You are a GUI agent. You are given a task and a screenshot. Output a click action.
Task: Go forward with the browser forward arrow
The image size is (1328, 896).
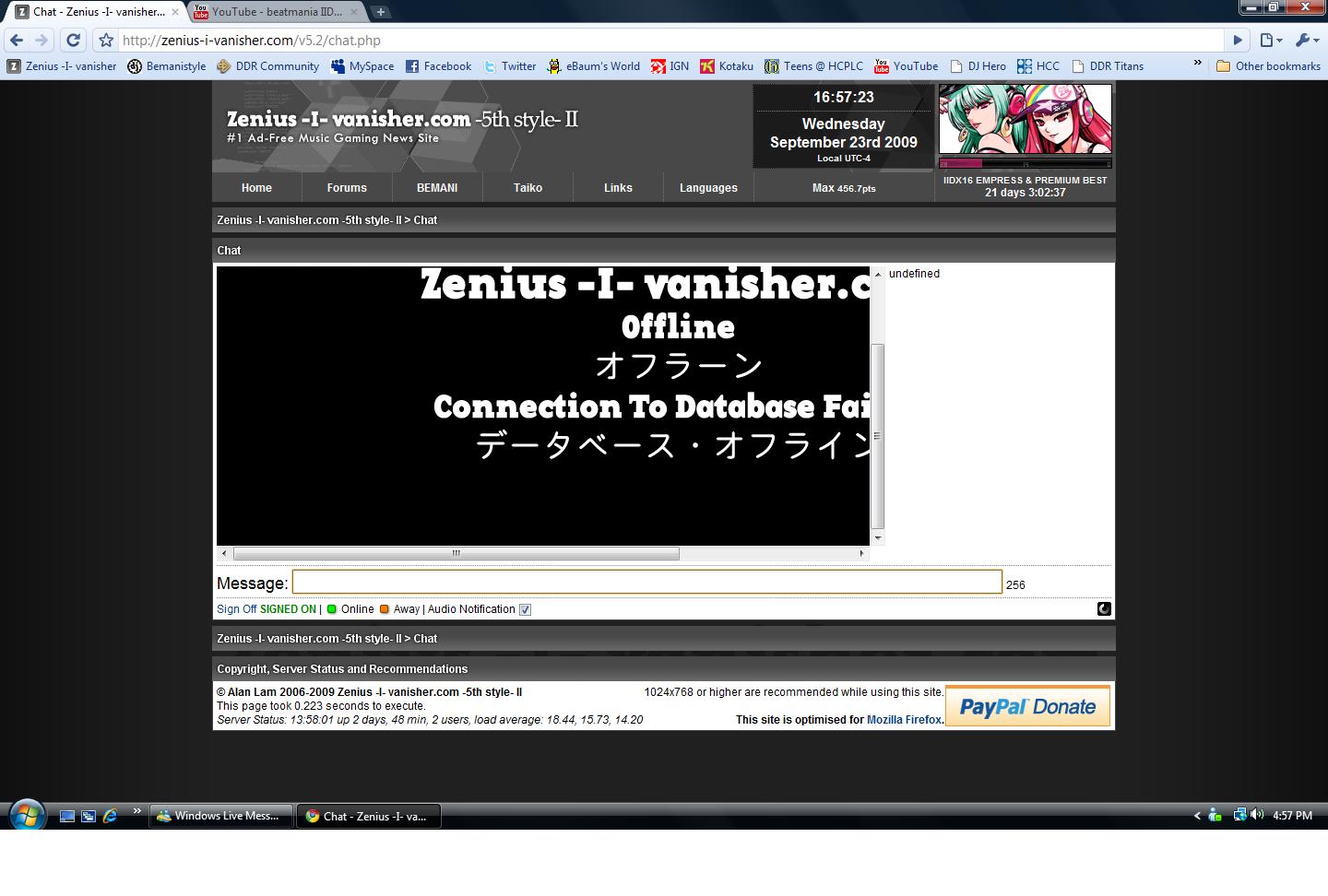(x=41, y=40)
